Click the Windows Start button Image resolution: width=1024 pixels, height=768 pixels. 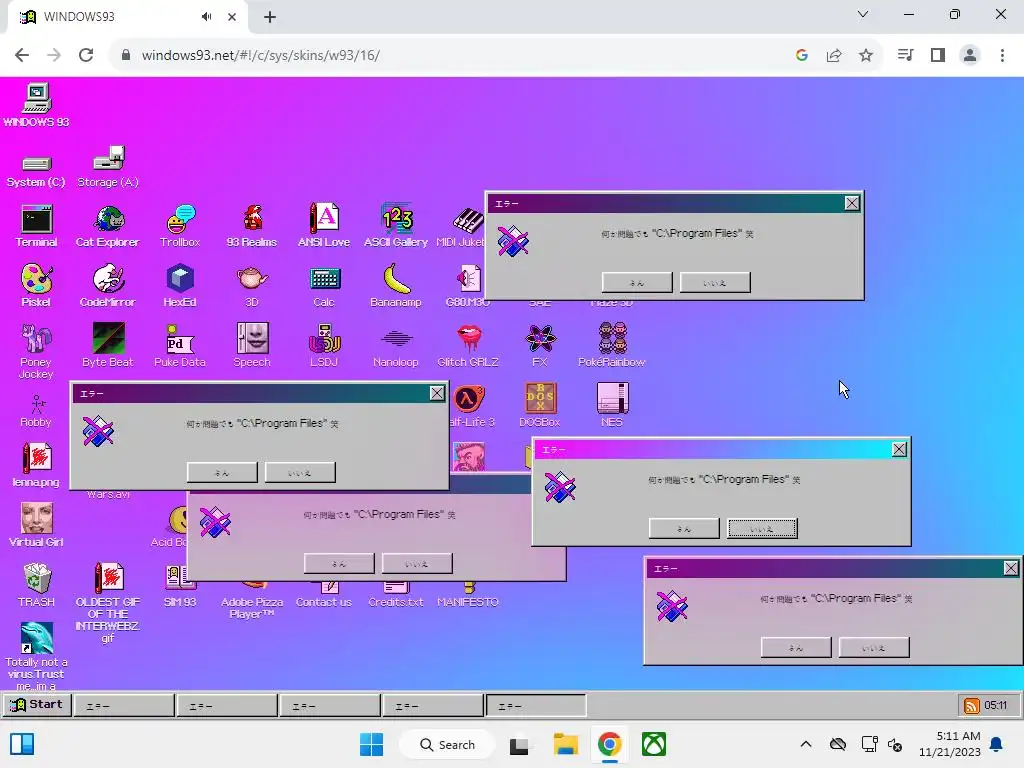[x=372, y=744]
